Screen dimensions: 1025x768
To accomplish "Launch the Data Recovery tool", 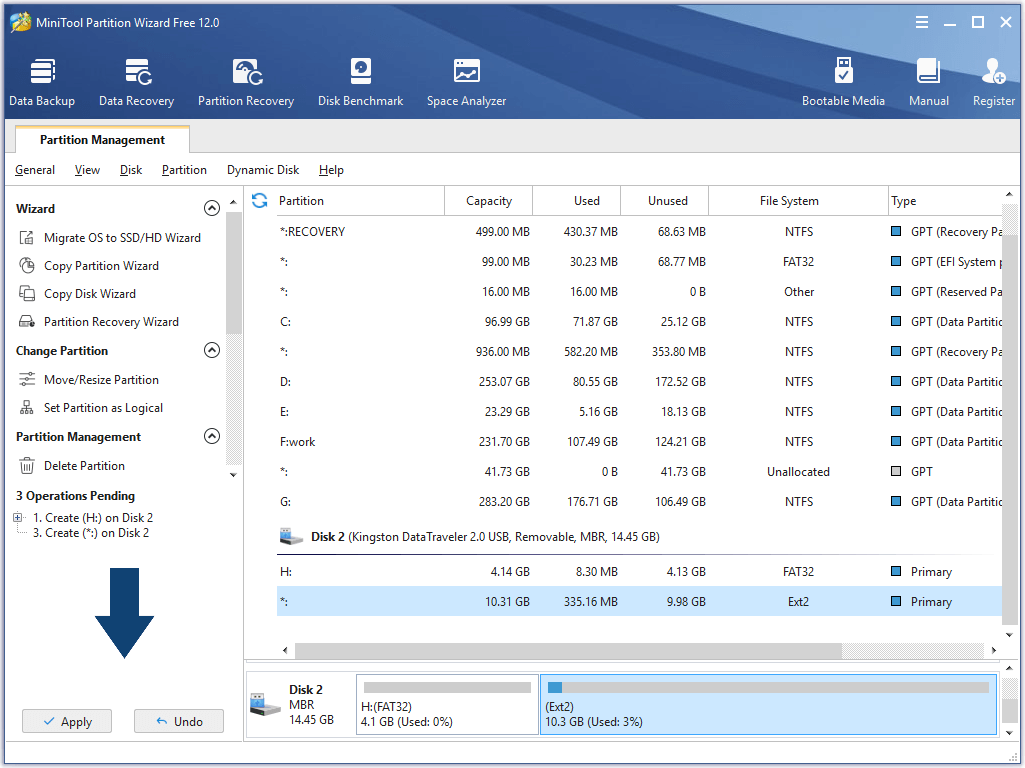I will tap(137, 82).
